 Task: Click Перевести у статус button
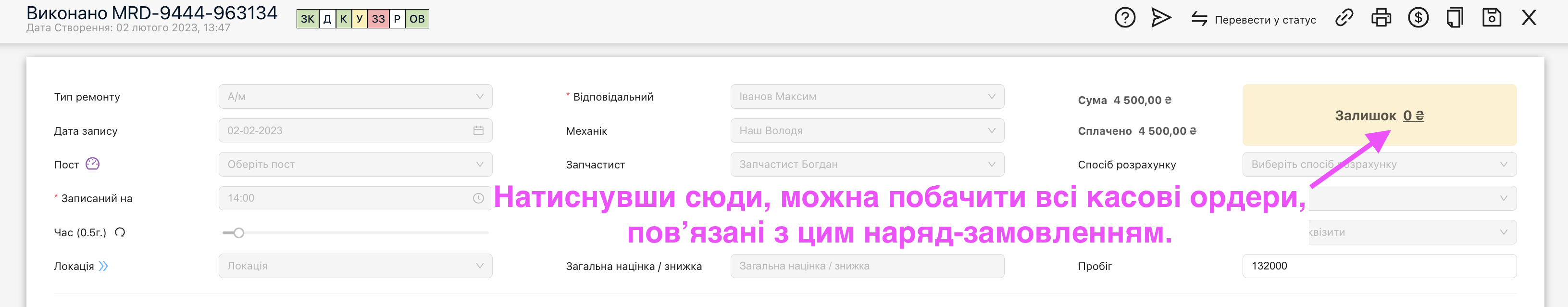click(1254, 20)
